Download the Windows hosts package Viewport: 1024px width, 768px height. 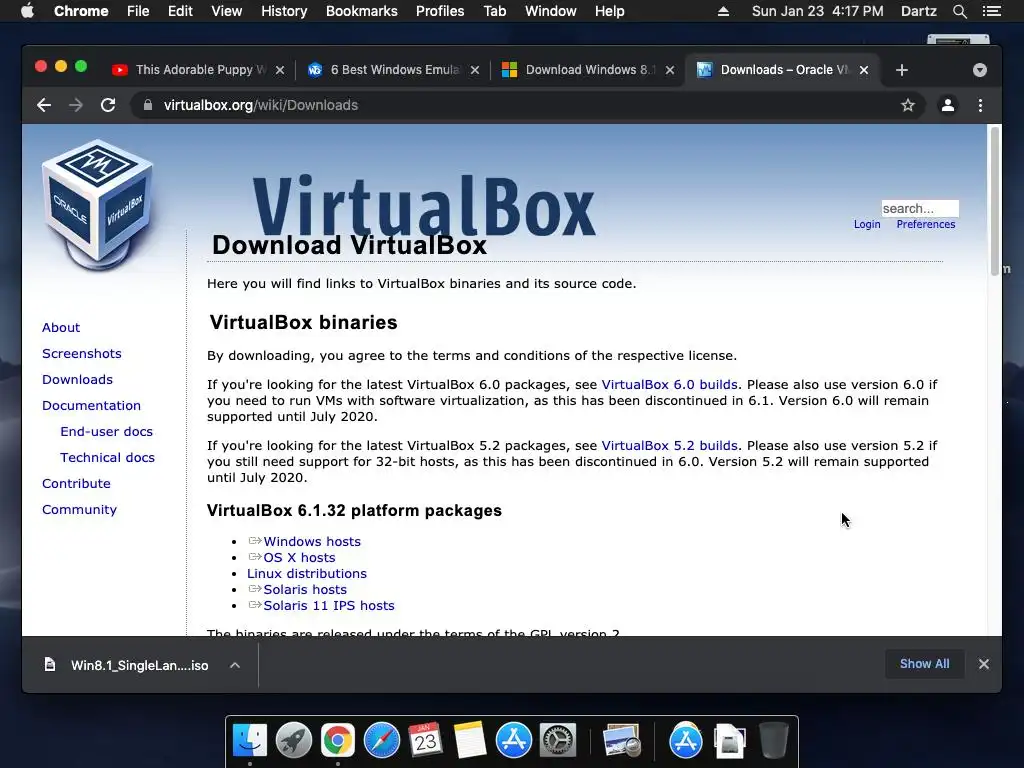tap(312, 541)
